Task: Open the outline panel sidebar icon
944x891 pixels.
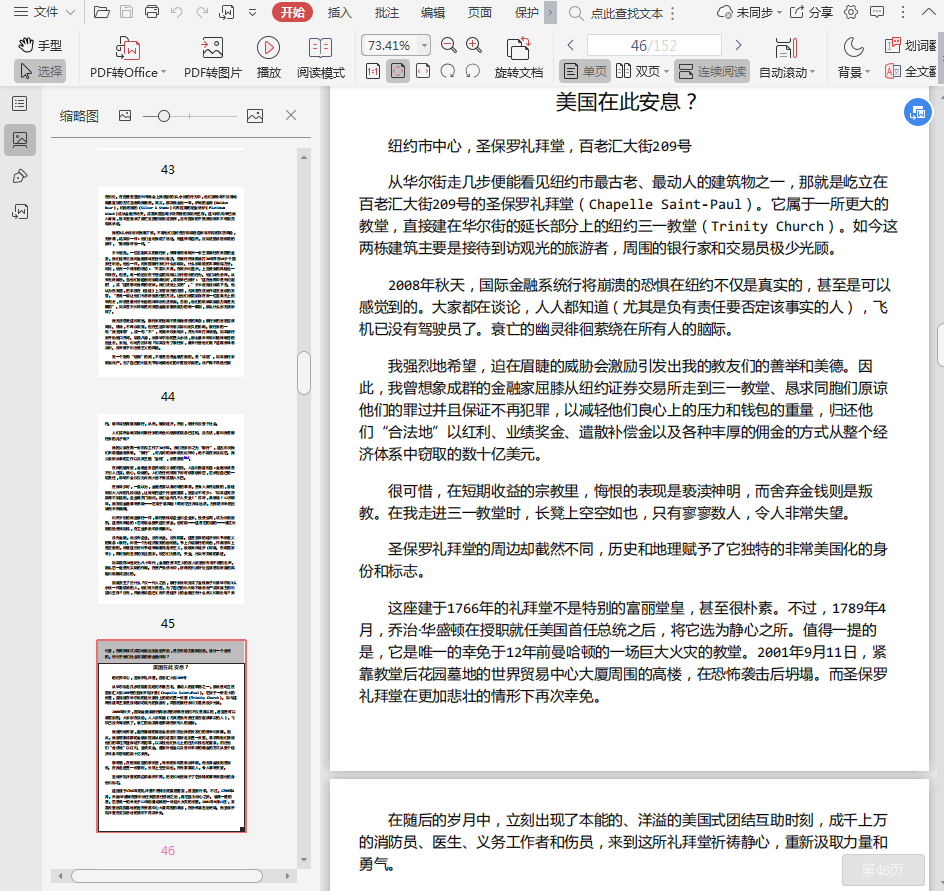Action: click(x=20, y=104)
